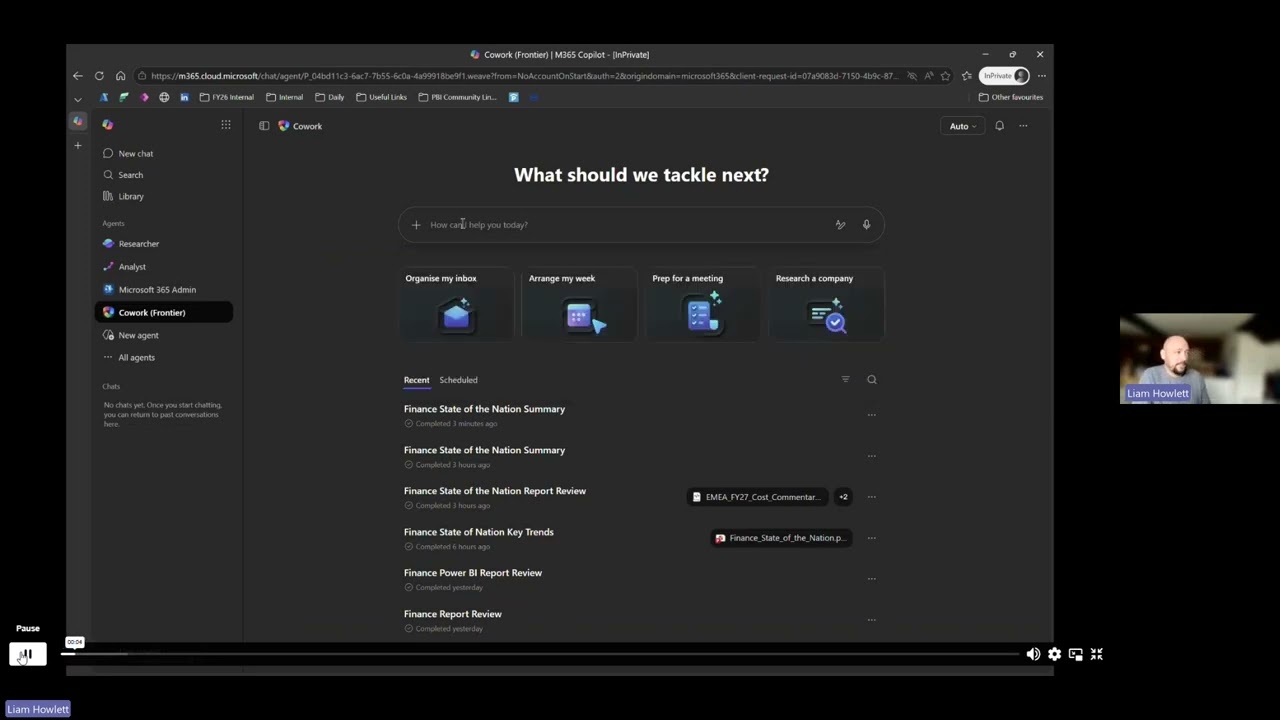The width and height of the screenshot is (1280, 720).
Task: Open prompt tools icon next to microphone
Action: [840, 225]
